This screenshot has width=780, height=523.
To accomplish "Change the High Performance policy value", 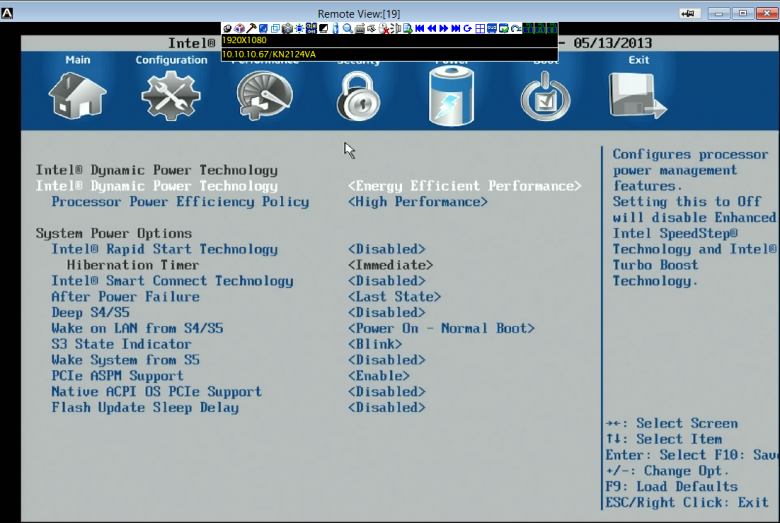I will tap(418, 202).
